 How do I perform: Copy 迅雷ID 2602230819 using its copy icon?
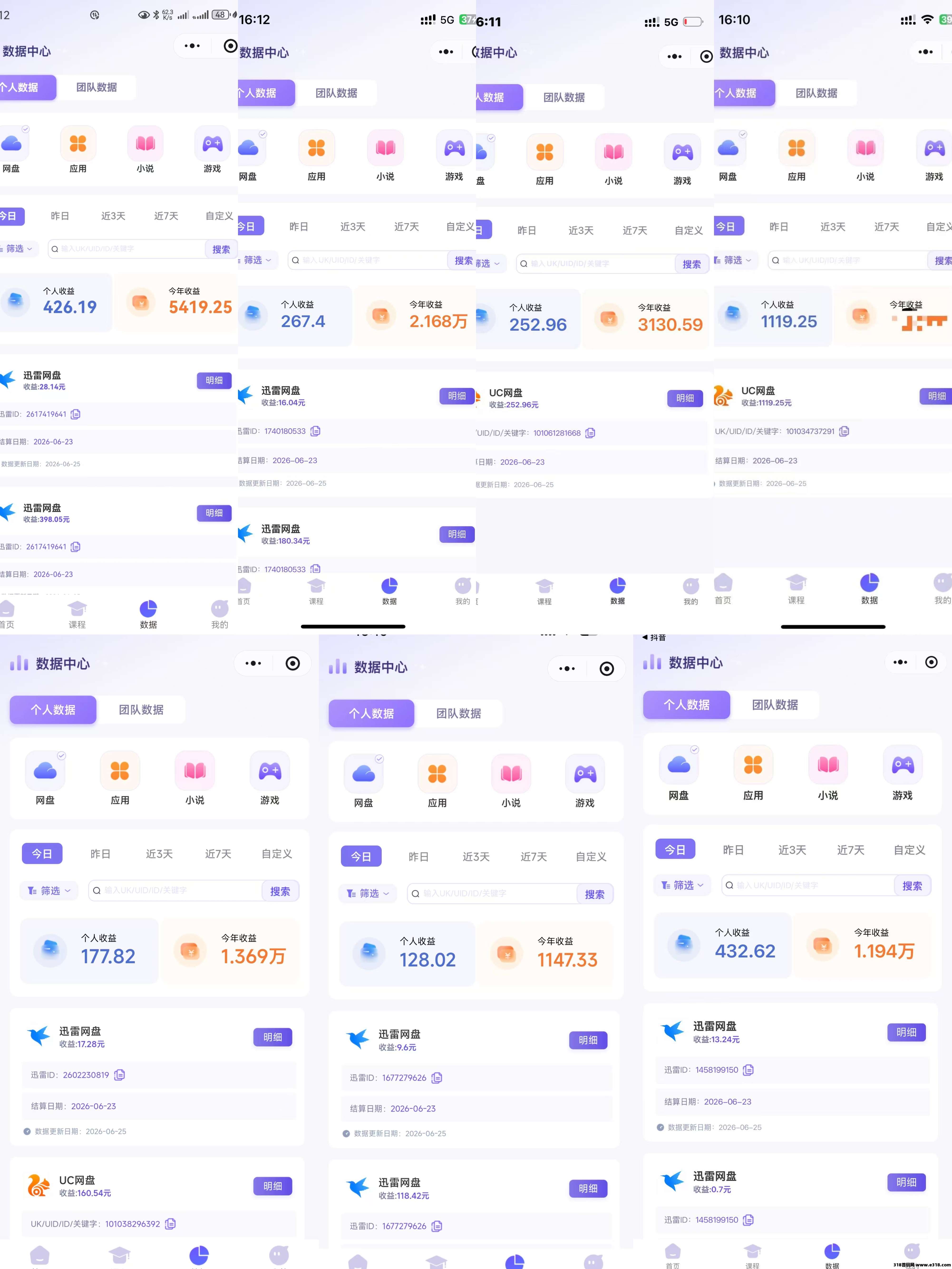click(119, 1075)
